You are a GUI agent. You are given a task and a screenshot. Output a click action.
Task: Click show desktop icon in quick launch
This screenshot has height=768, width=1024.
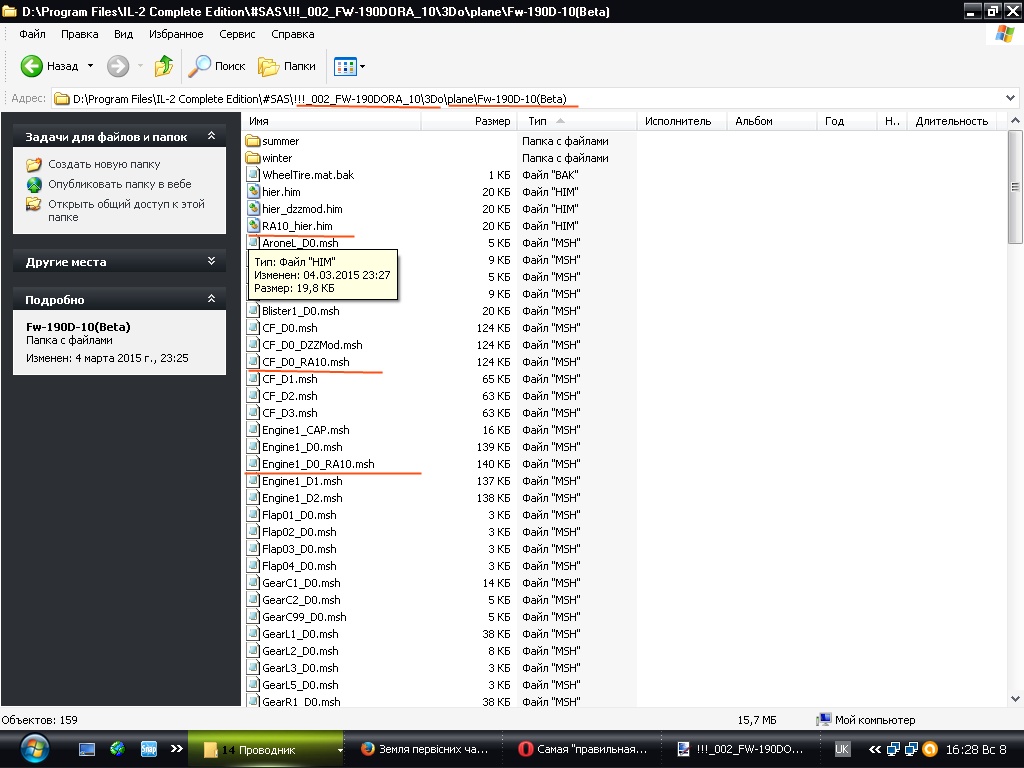tap(87, 750)
